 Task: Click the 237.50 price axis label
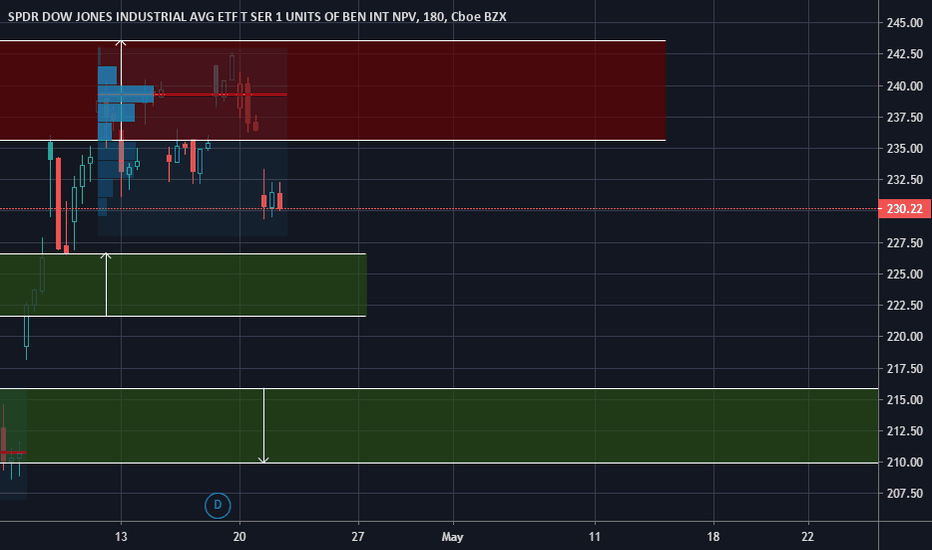point(905,117)
